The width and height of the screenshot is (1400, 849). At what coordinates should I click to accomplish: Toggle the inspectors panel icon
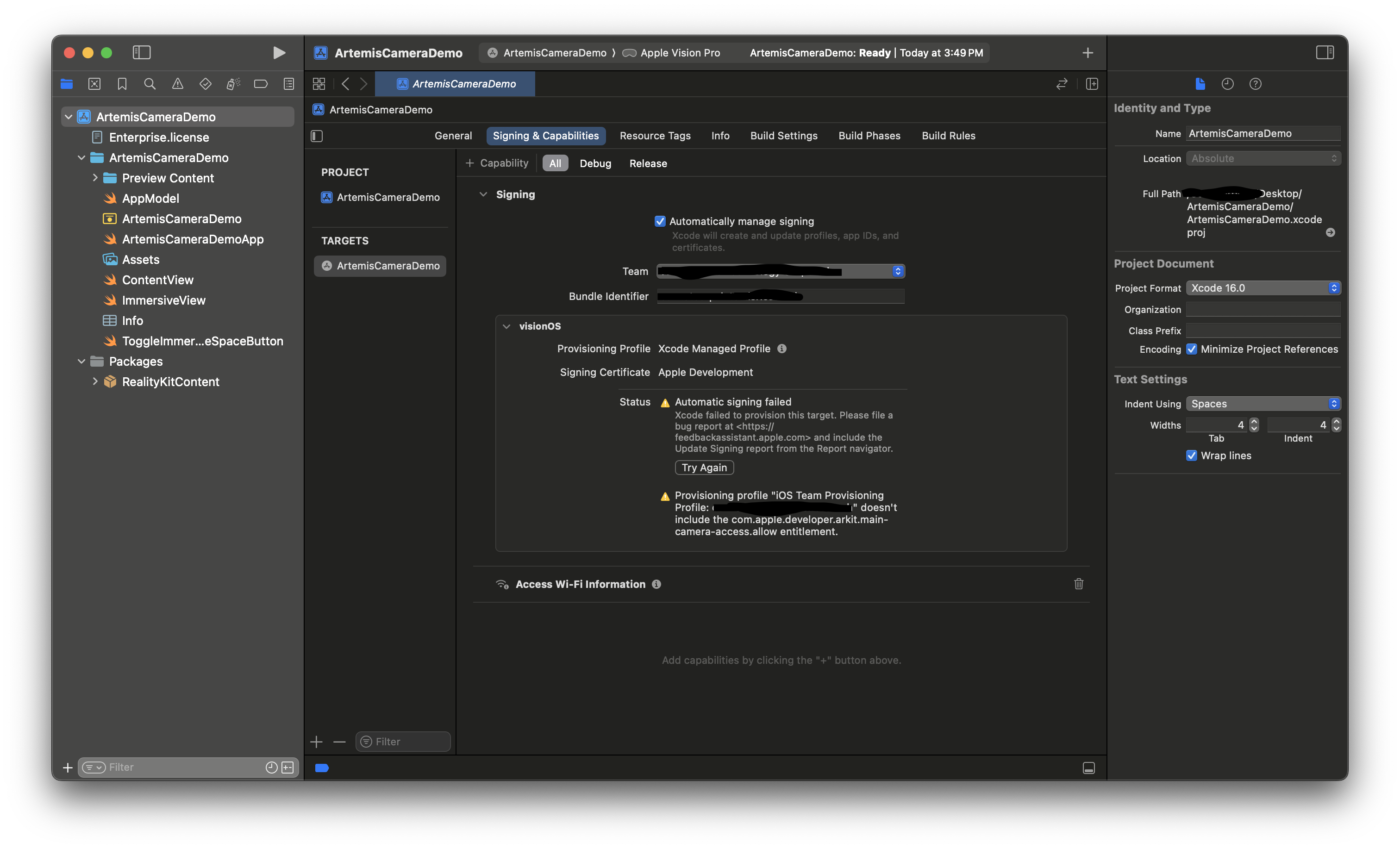coord(1325,53)
